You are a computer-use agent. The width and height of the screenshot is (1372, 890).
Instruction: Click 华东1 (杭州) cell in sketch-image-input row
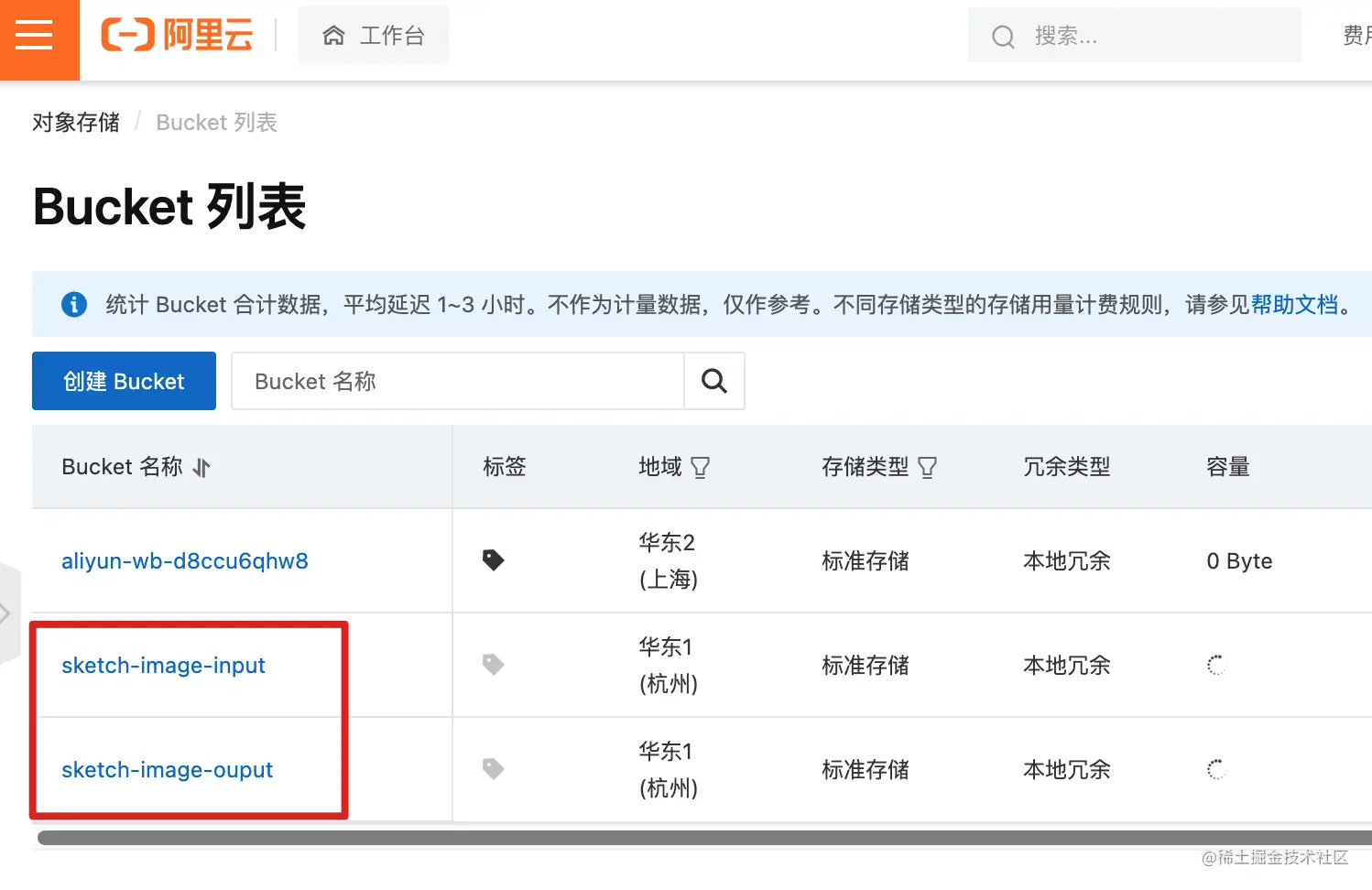669,666
